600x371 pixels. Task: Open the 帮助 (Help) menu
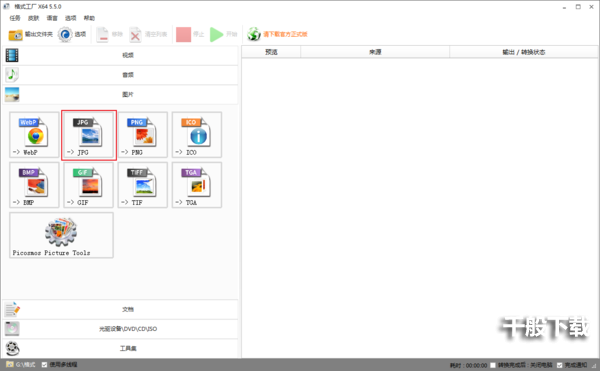89,18
